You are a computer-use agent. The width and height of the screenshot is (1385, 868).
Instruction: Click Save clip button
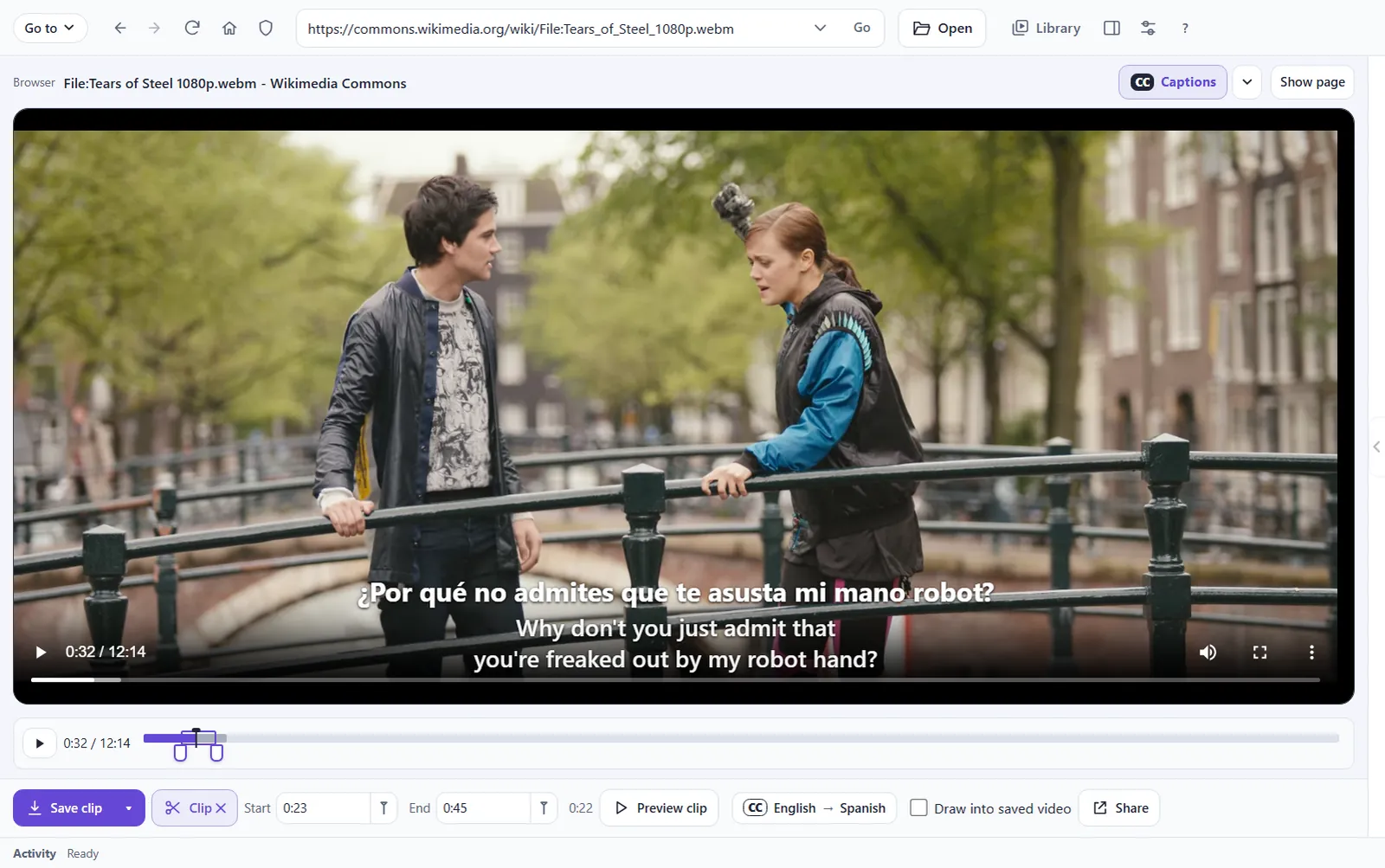[65, 808]
